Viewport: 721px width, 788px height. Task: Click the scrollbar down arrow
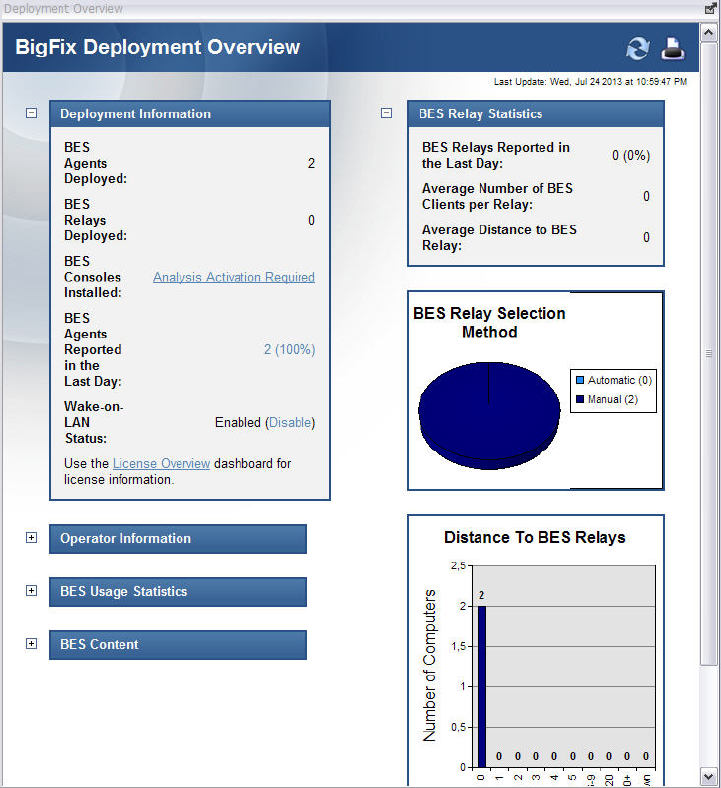coord(709,776)
